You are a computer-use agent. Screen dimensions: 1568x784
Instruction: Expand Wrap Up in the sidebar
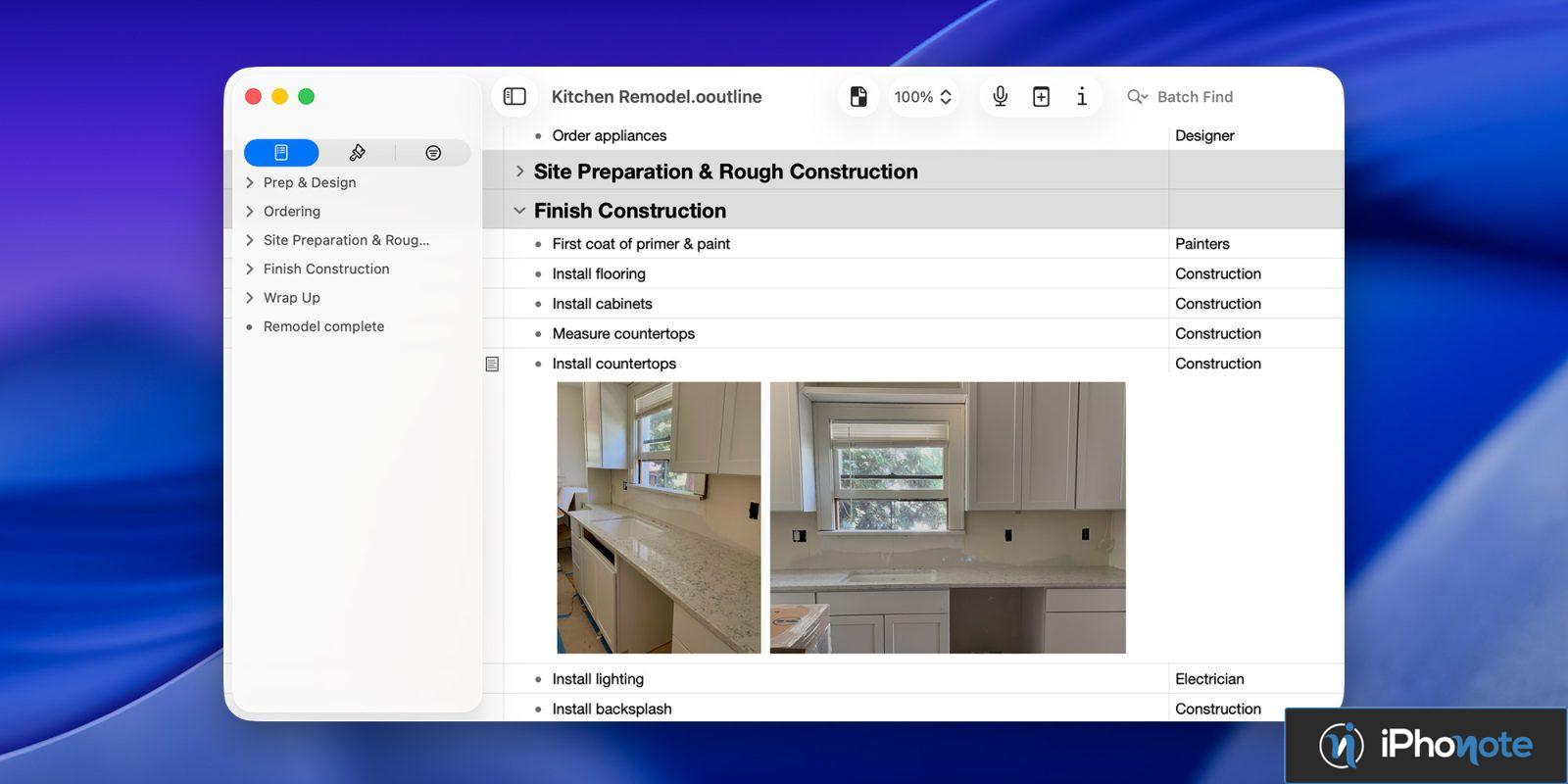click(x=250, y=298)
